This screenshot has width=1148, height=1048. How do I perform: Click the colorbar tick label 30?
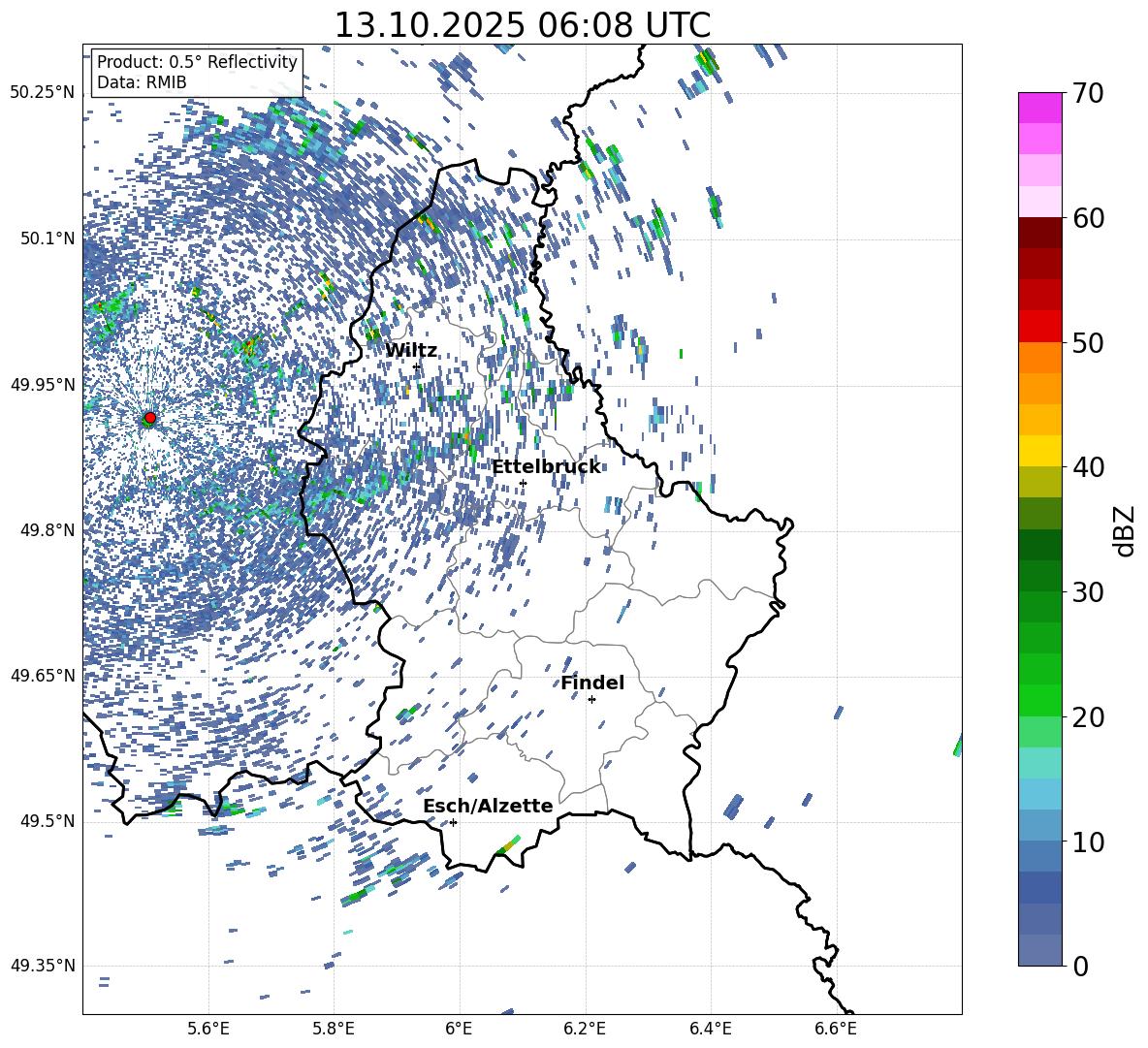tap(1088, 592)
